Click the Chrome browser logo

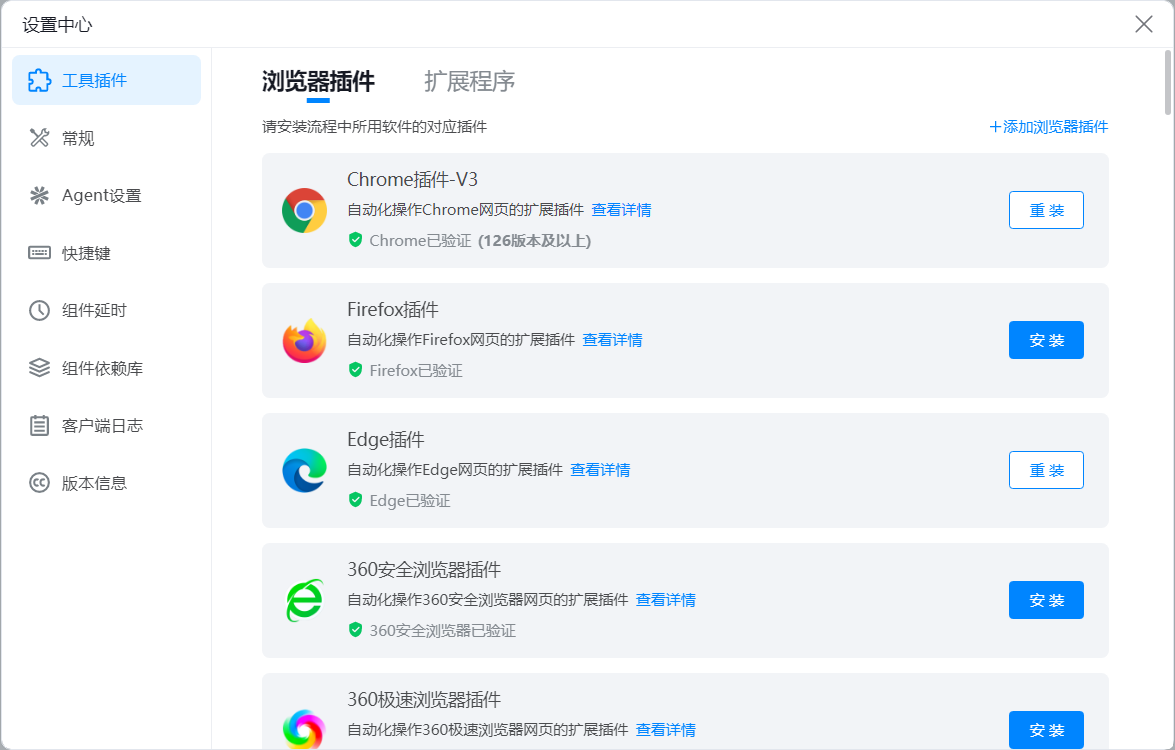tap(304, 211)
